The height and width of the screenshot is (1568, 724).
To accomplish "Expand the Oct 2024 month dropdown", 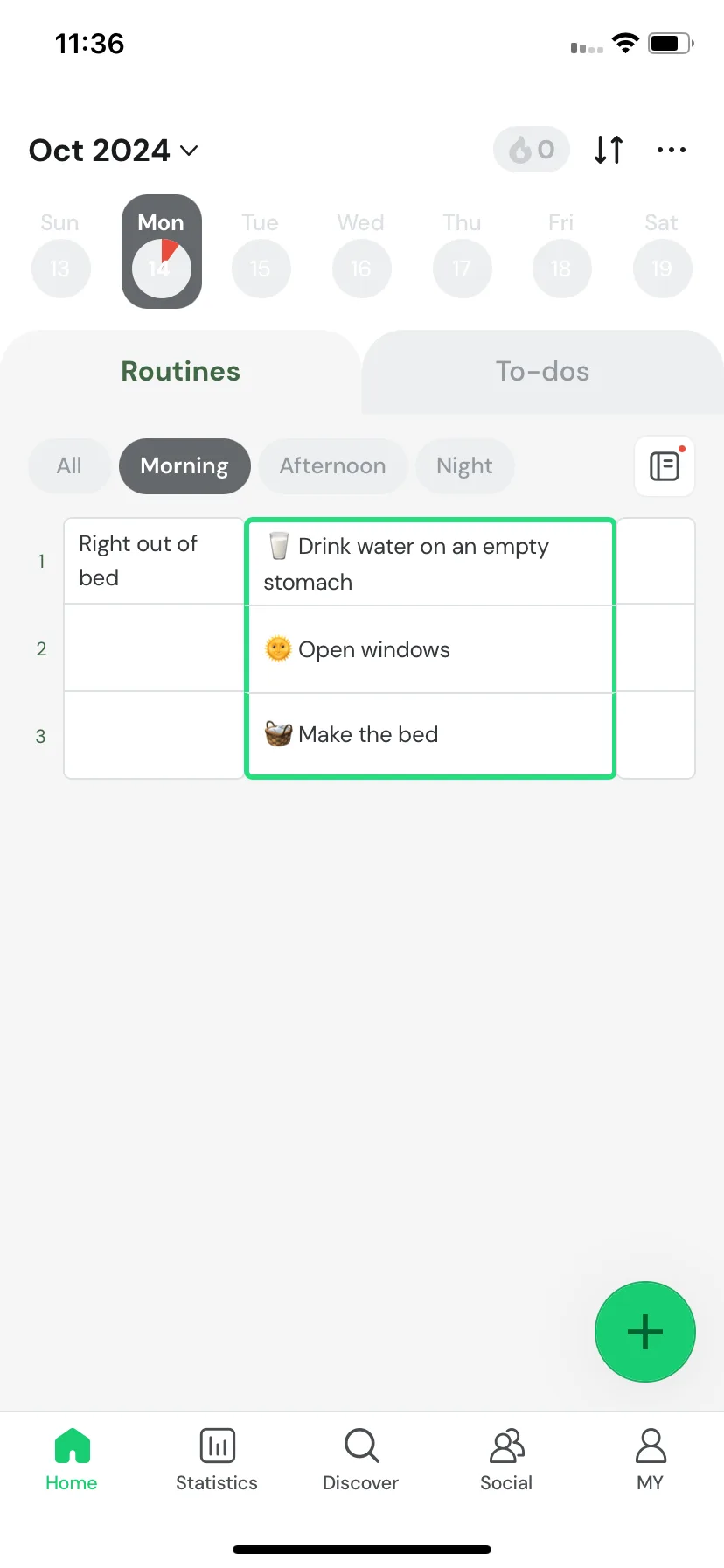I will coord(114,150).
